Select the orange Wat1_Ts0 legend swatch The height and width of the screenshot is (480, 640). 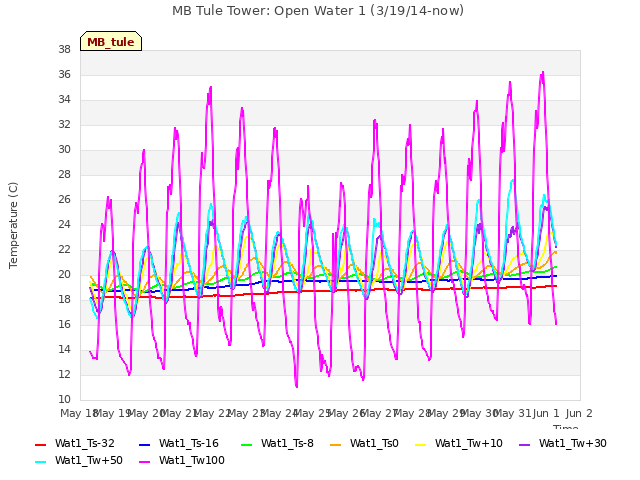pyautogui.click(x=336, y=444)
